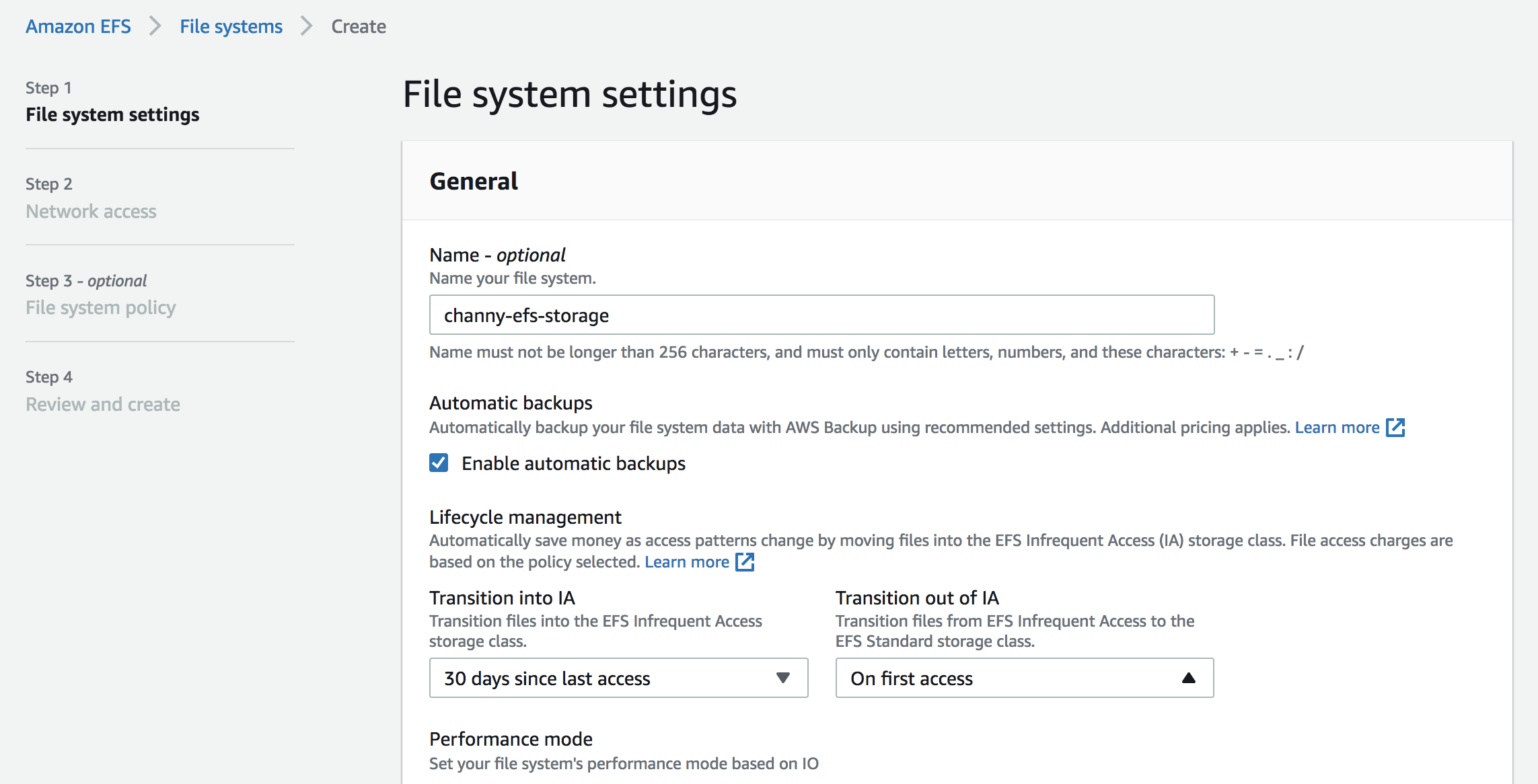Click external link icon beside Automatic backups Learn more

pyautogui.click(x=1395, y=428)
